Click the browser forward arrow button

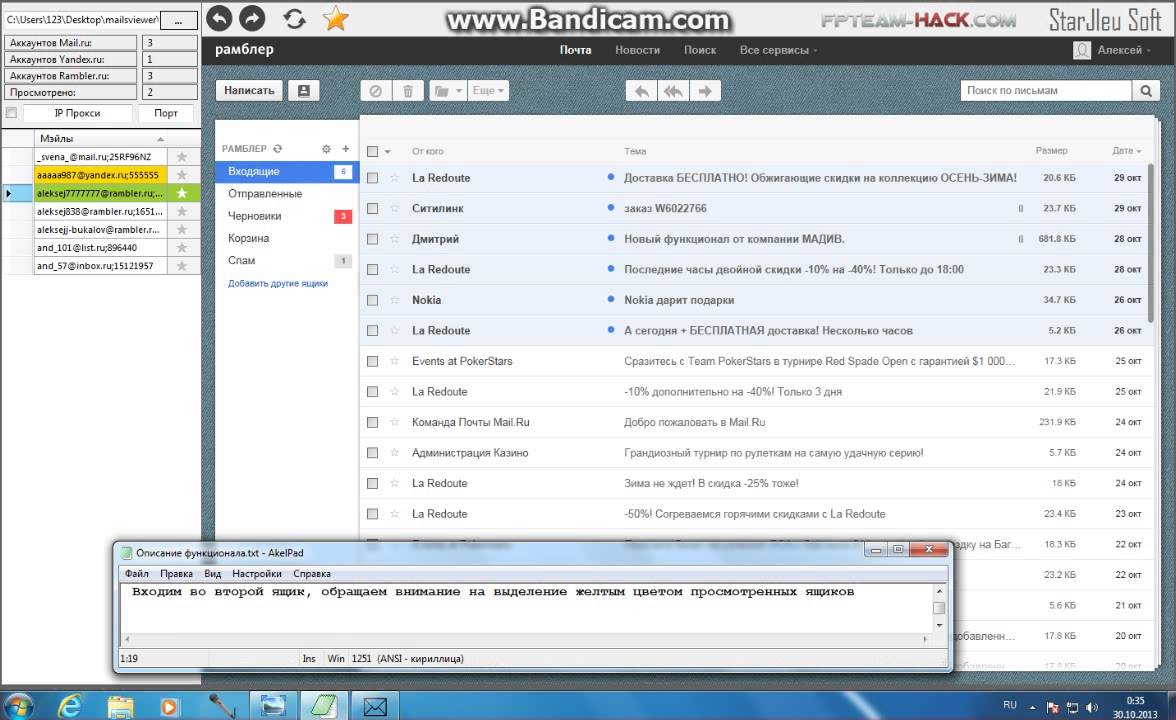(x=252, y=18)
